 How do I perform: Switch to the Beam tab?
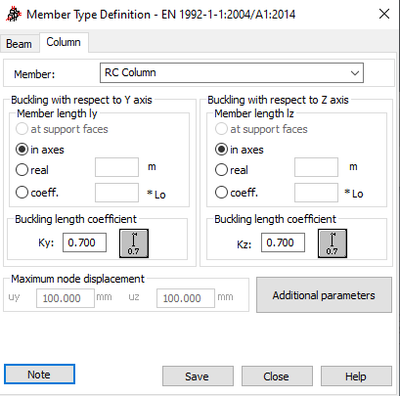tap(19, 44)
